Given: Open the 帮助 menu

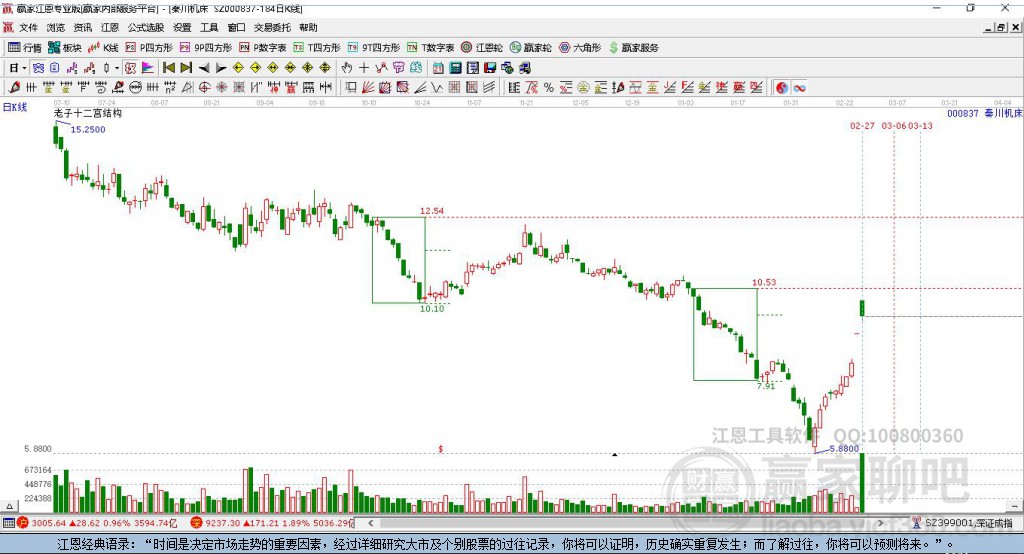Looking at the screenshot, I should coord(308,27).
